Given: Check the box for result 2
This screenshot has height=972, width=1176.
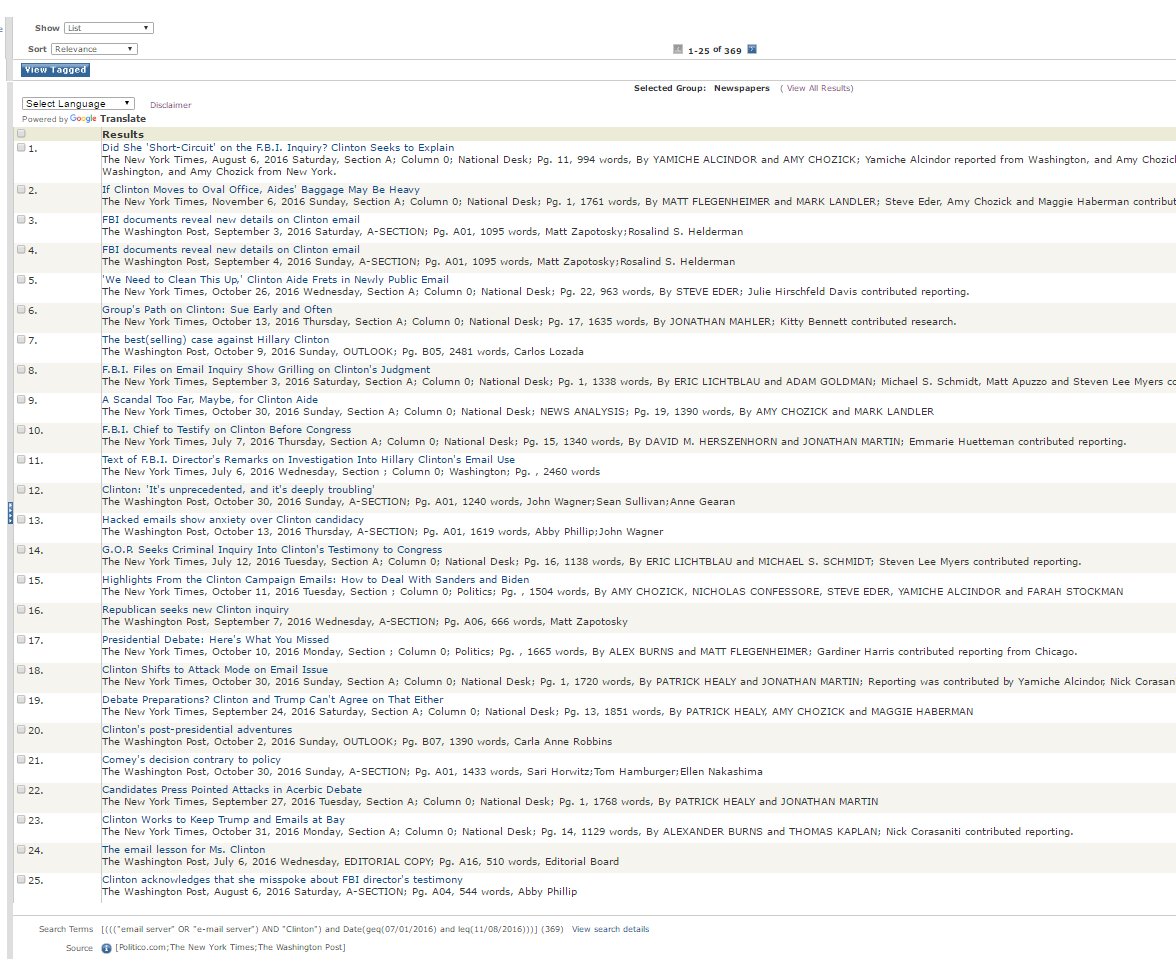Looking at the screenshot, I should pyautogui.click(x=21, y=190).
